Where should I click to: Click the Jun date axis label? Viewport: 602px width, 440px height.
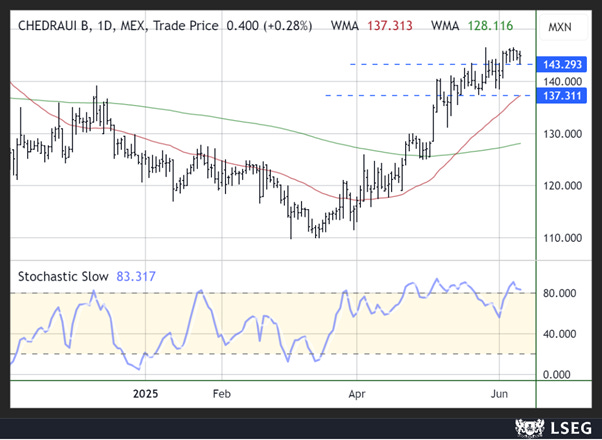499,394
